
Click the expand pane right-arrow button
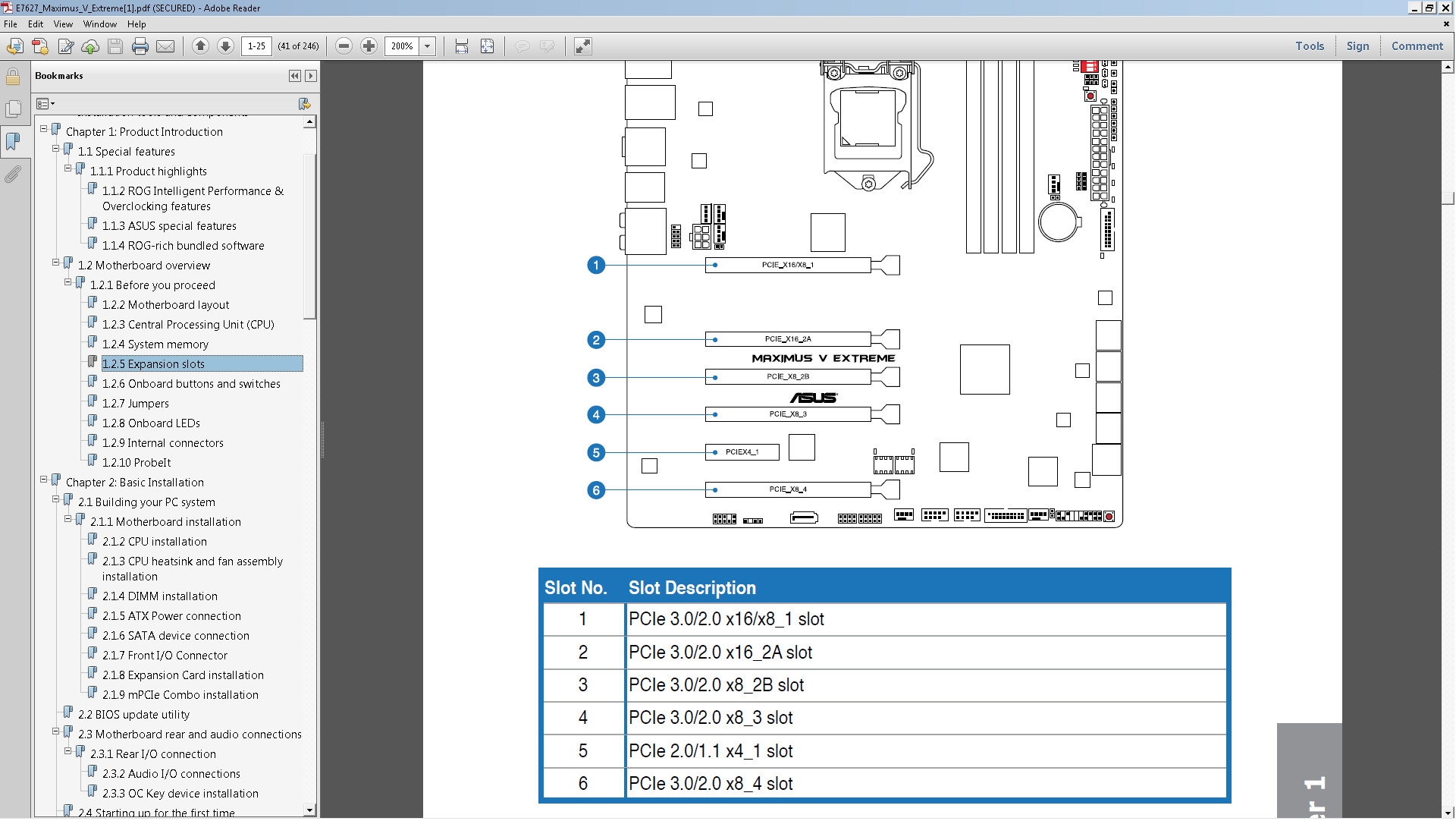point(311,76)
